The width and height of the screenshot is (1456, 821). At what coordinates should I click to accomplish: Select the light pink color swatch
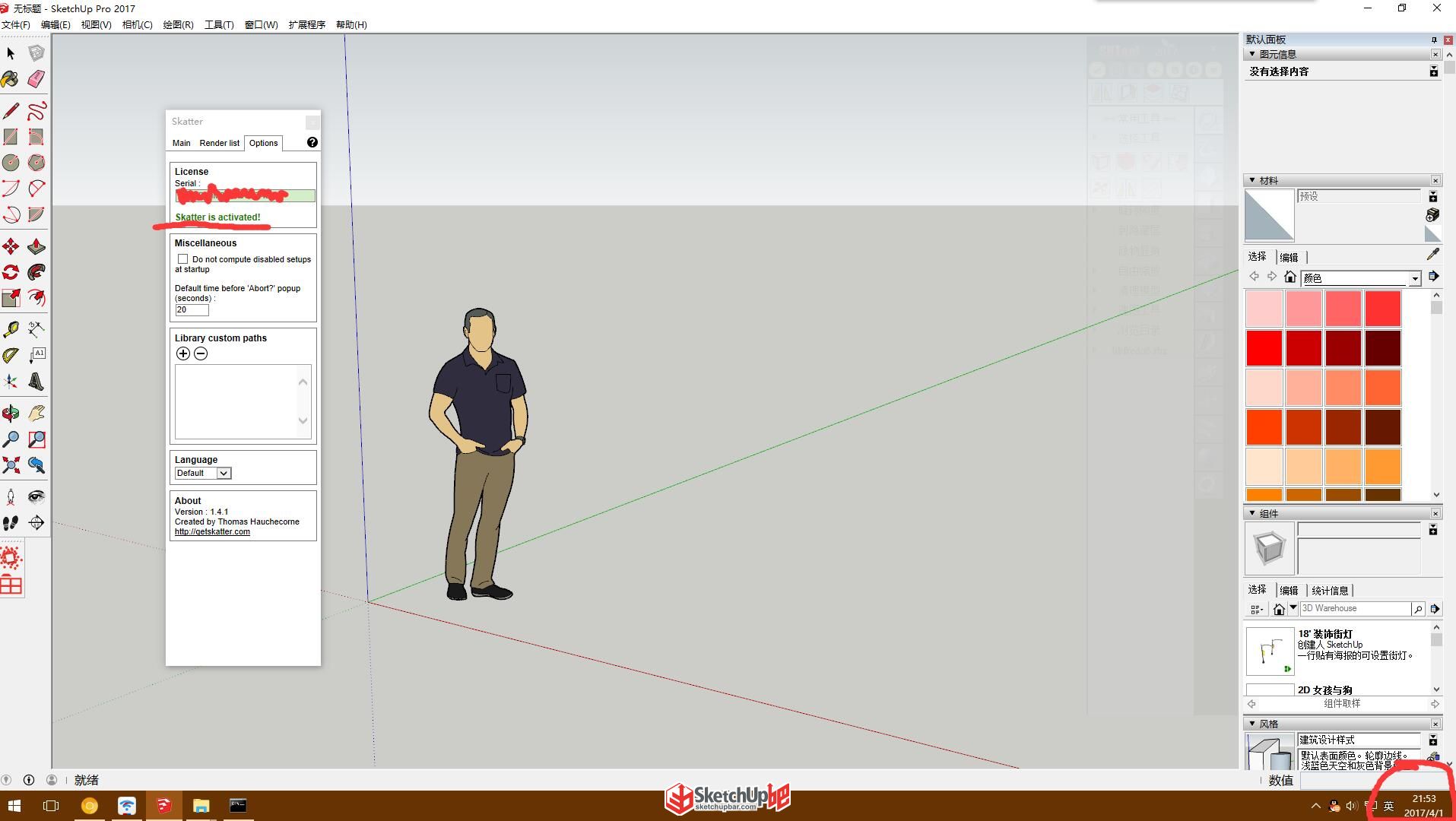pos(1264,309)
